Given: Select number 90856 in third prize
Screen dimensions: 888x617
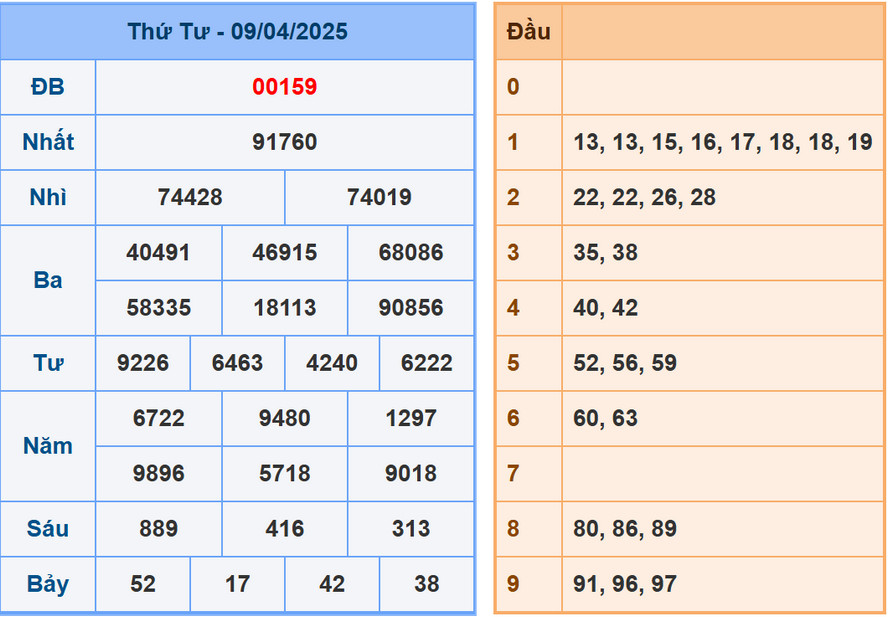Looking at the screenshot, I should pos(410,308).
